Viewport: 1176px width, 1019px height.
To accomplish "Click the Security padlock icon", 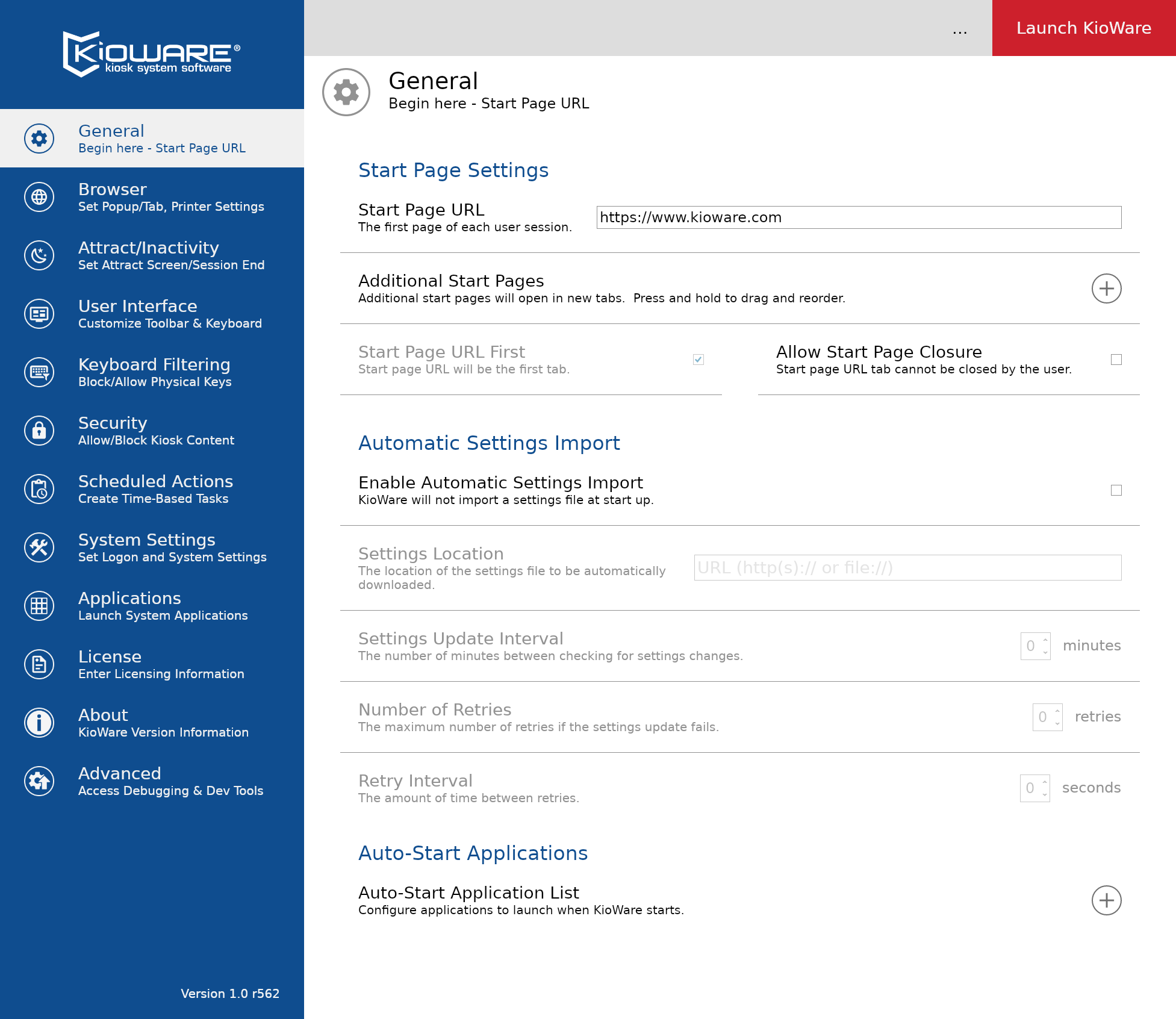I will click(39, 431).
